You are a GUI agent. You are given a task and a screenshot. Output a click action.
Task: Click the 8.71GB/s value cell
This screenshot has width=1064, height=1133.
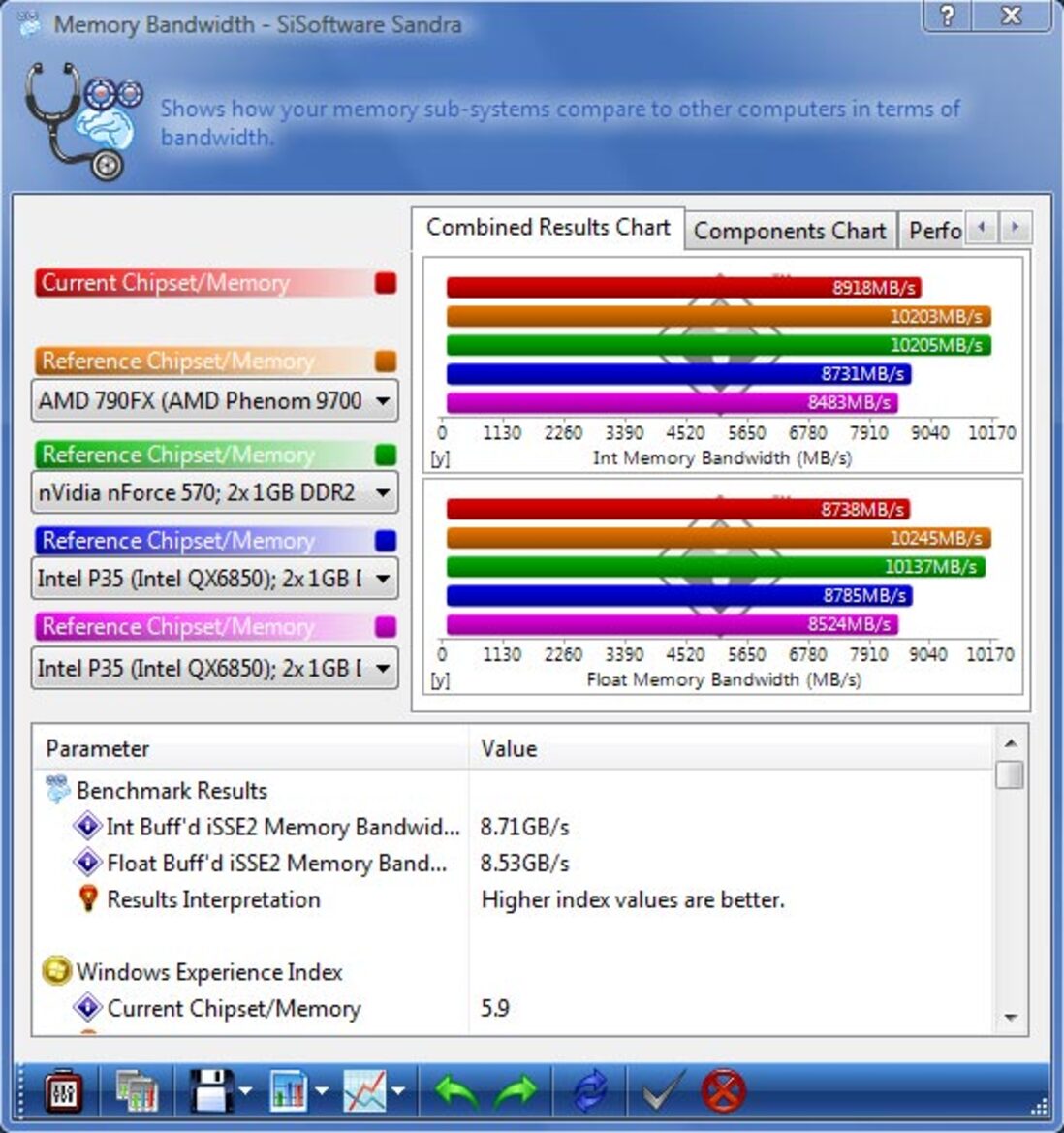coord(524,826)
